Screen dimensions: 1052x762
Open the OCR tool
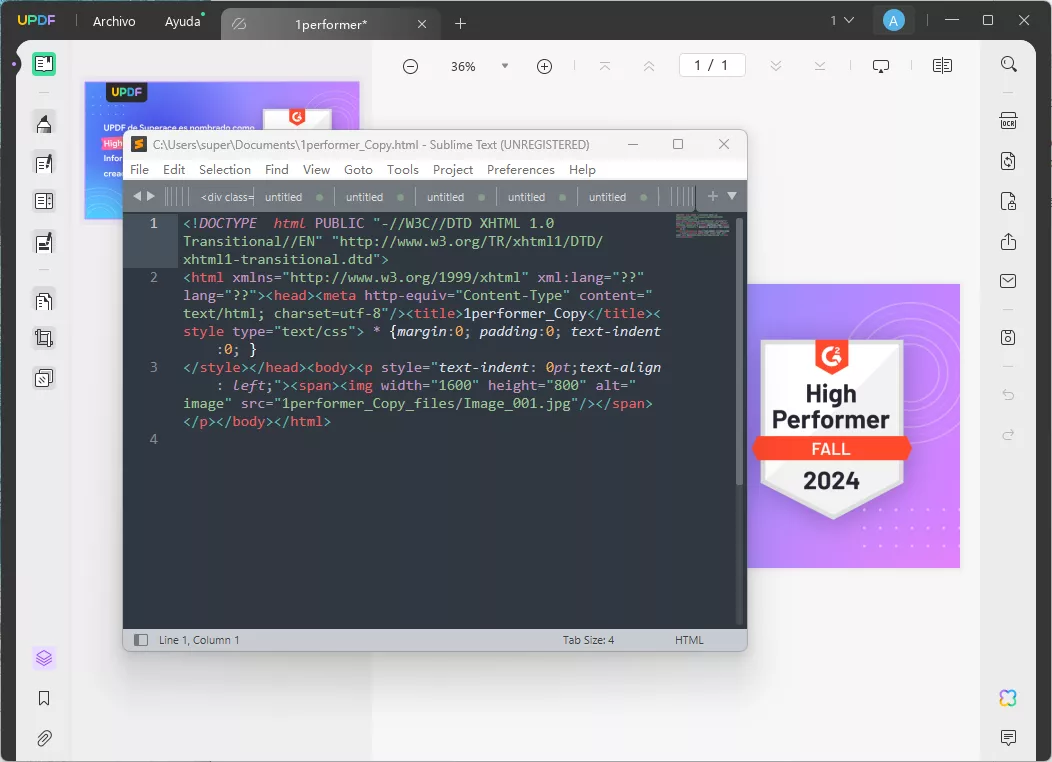click(1008, 119)
